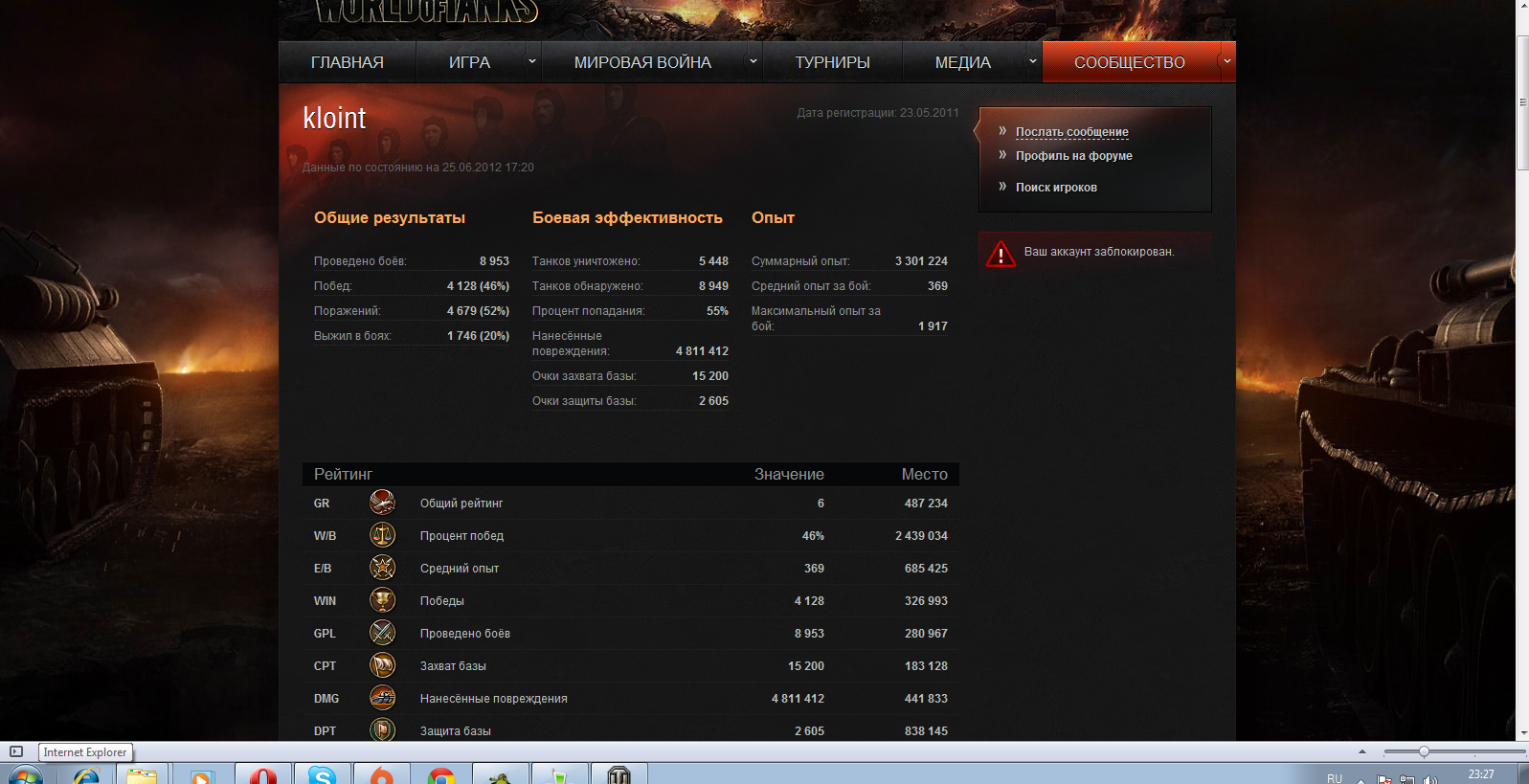Click the network connection tray icon
This screenshot has height=784, width=1529.
coord(1406,779)
